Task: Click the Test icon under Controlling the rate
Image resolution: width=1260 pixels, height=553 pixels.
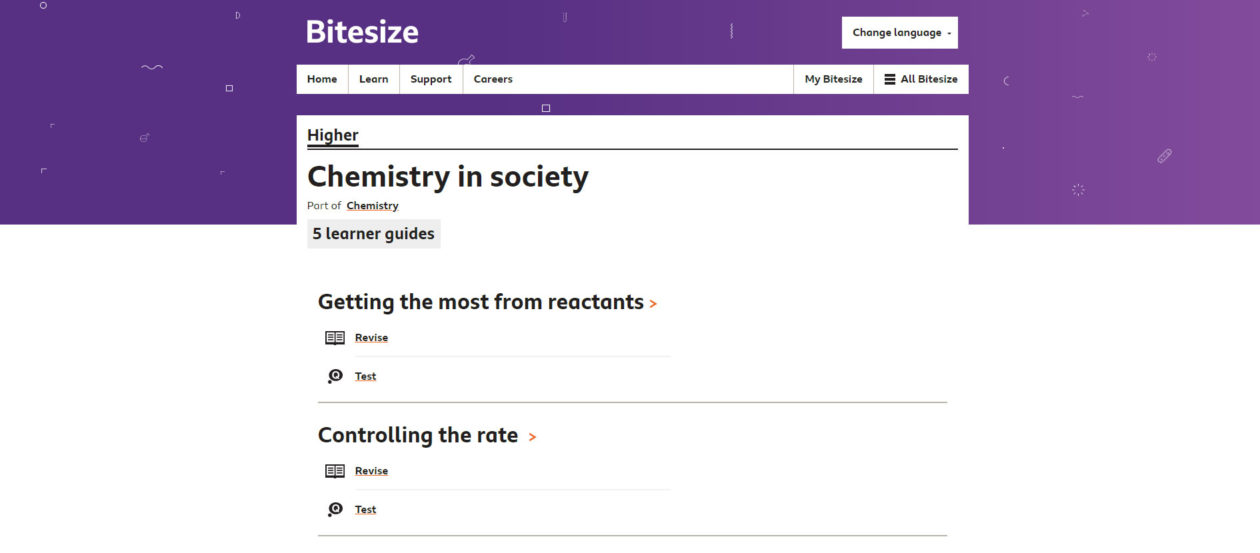Action: [335, 510]
